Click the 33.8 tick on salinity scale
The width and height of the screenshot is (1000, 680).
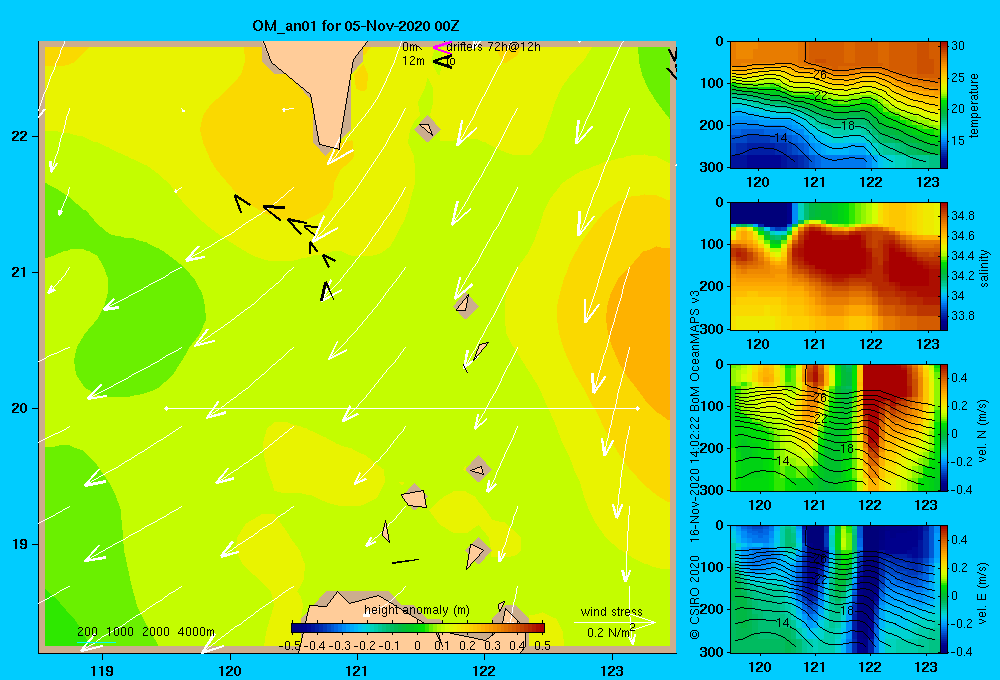tap(962, 316)
